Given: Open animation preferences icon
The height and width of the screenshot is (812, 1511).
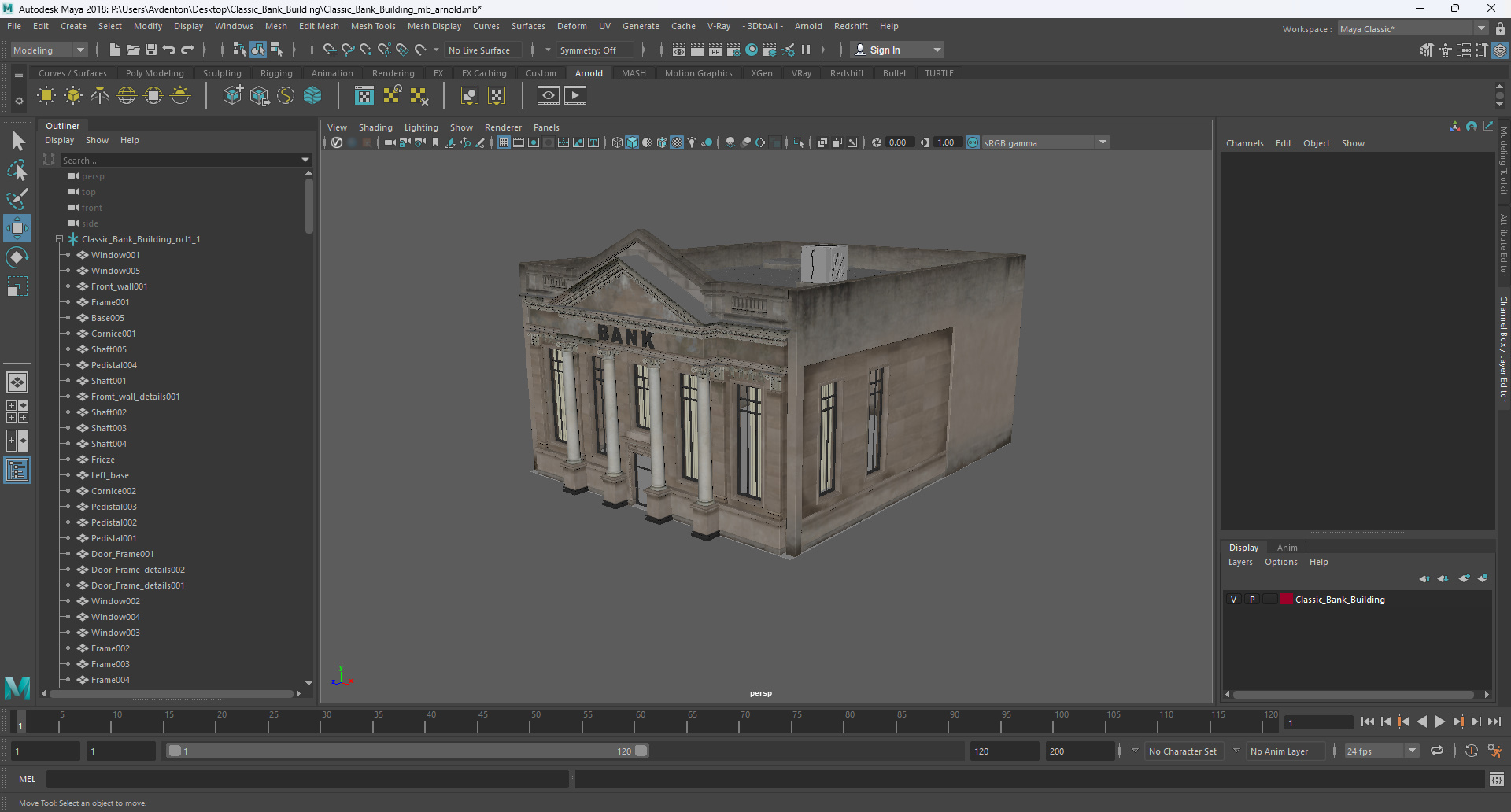Looking at the screenshot, I should (x=1494, y=751).
